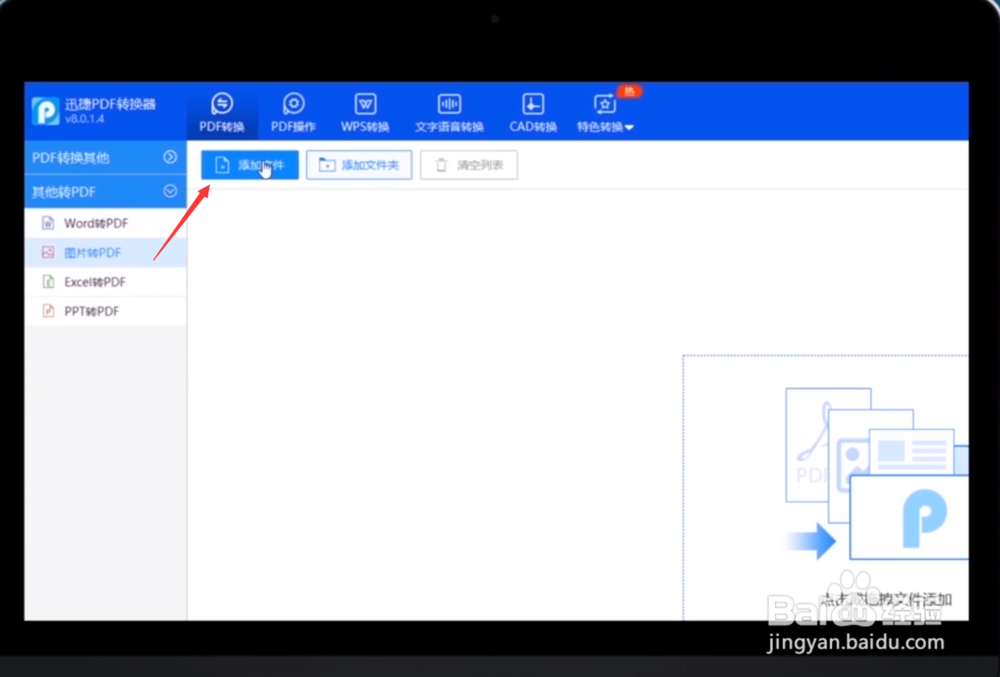Go to the CAD转换 tab
The width and height of the screenshot is (1000, 677).
click(x=533, y=112)
